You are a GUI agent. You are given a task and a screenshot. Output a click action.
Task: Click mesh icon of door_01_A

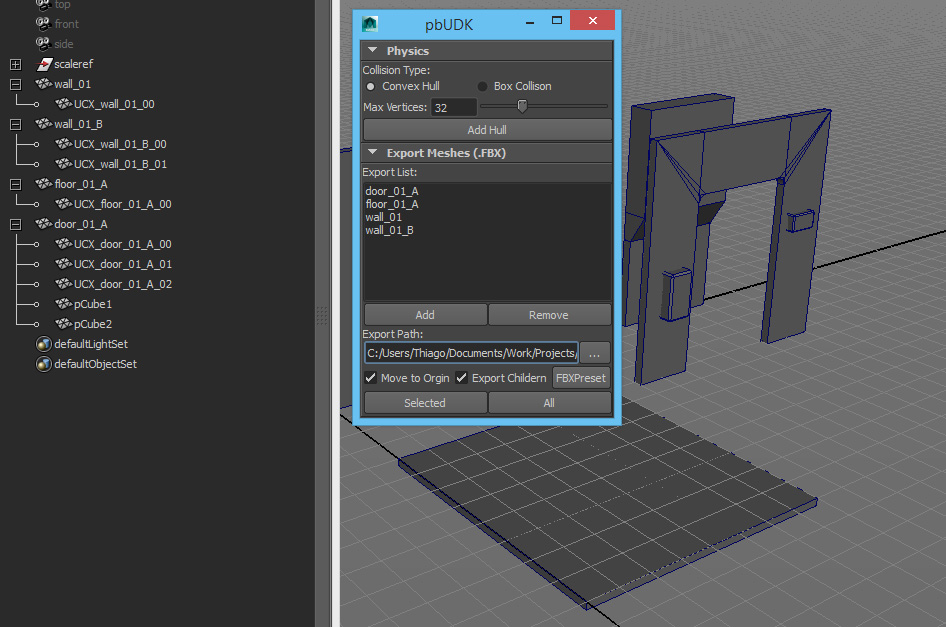[x=43, y=224]
